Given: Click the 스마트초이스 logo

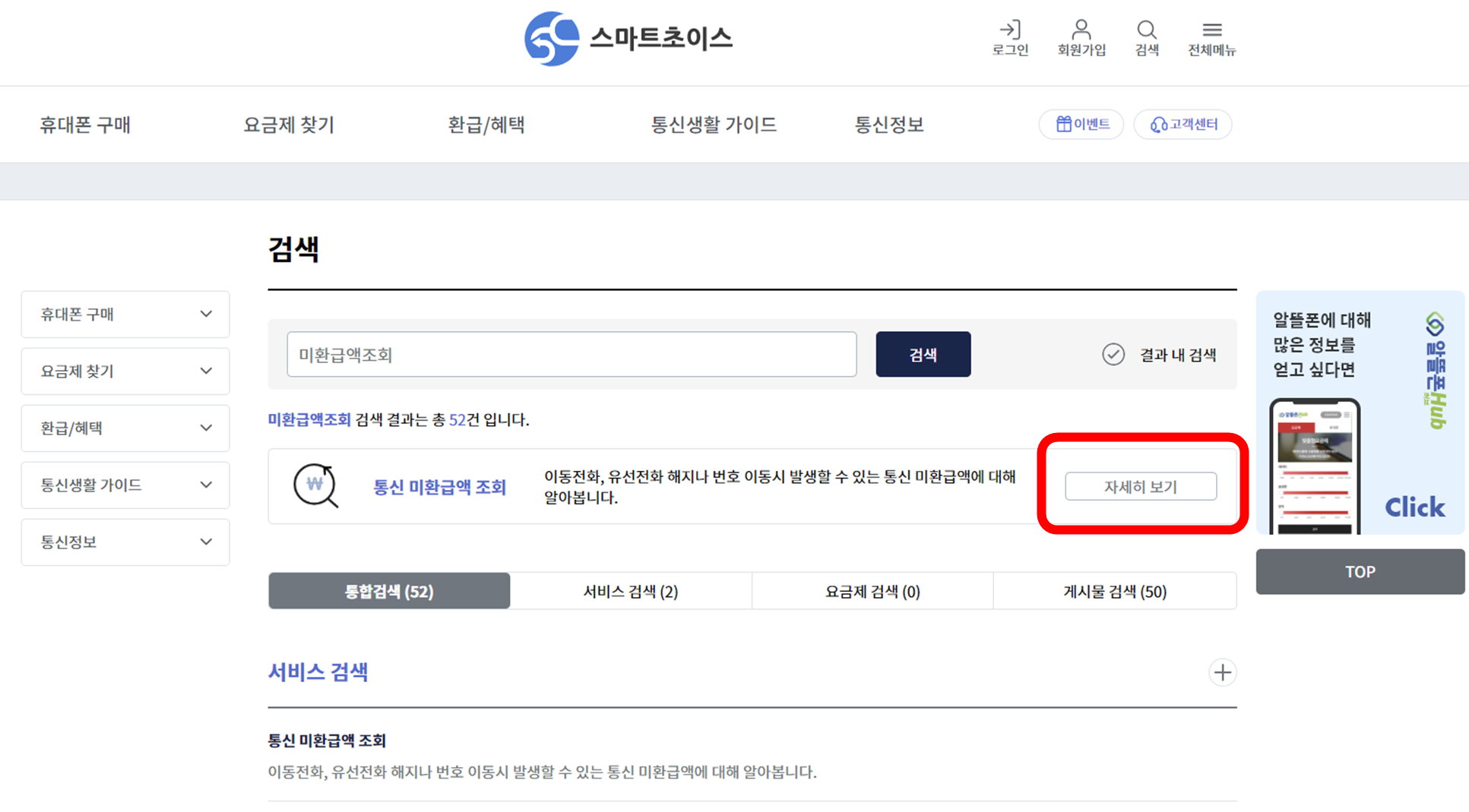Looking at the screenshot, I should coord(628,38).
